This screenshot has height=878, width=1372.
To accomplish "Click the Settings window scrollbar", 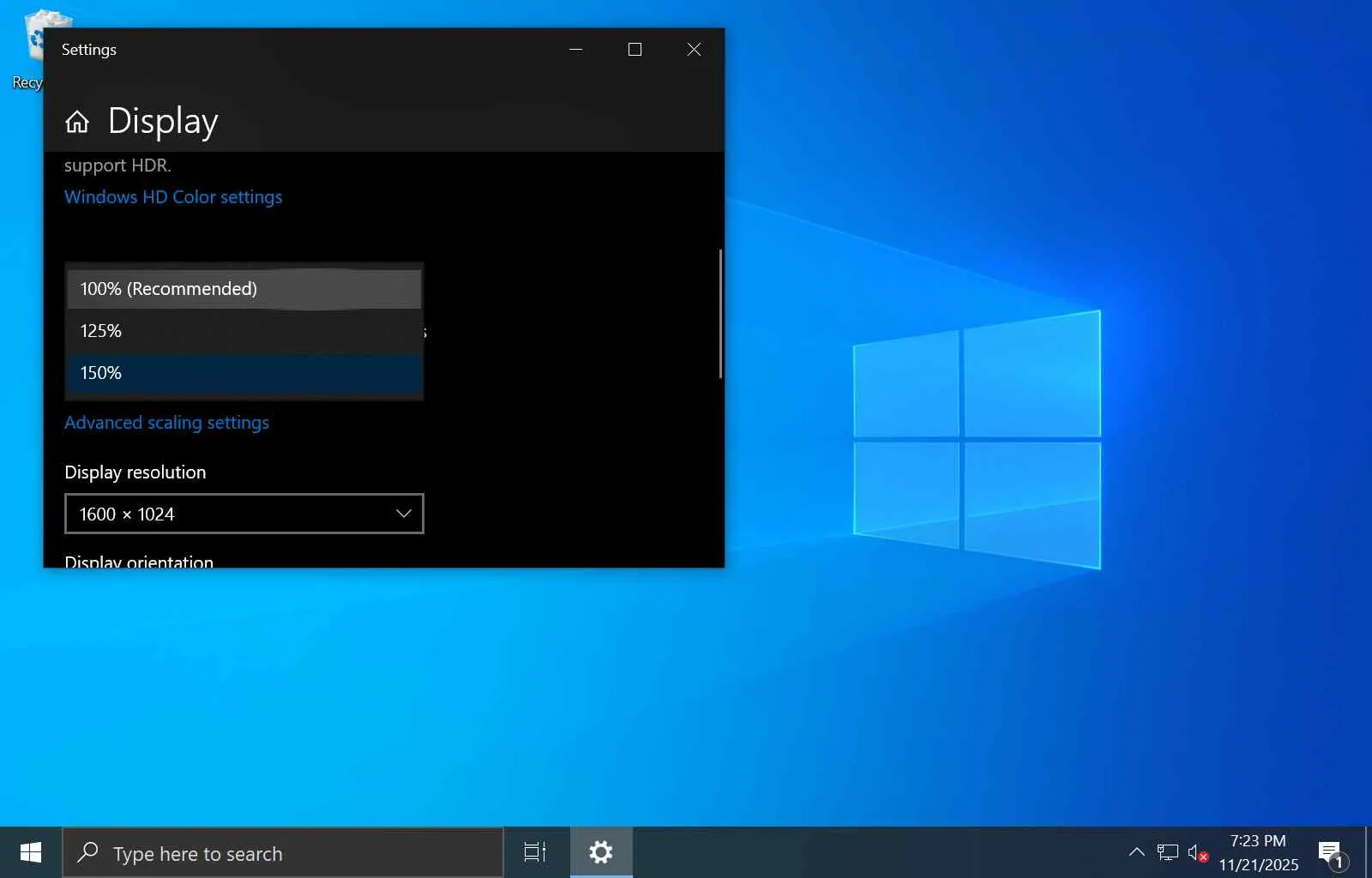I will [x=720, y=314].
